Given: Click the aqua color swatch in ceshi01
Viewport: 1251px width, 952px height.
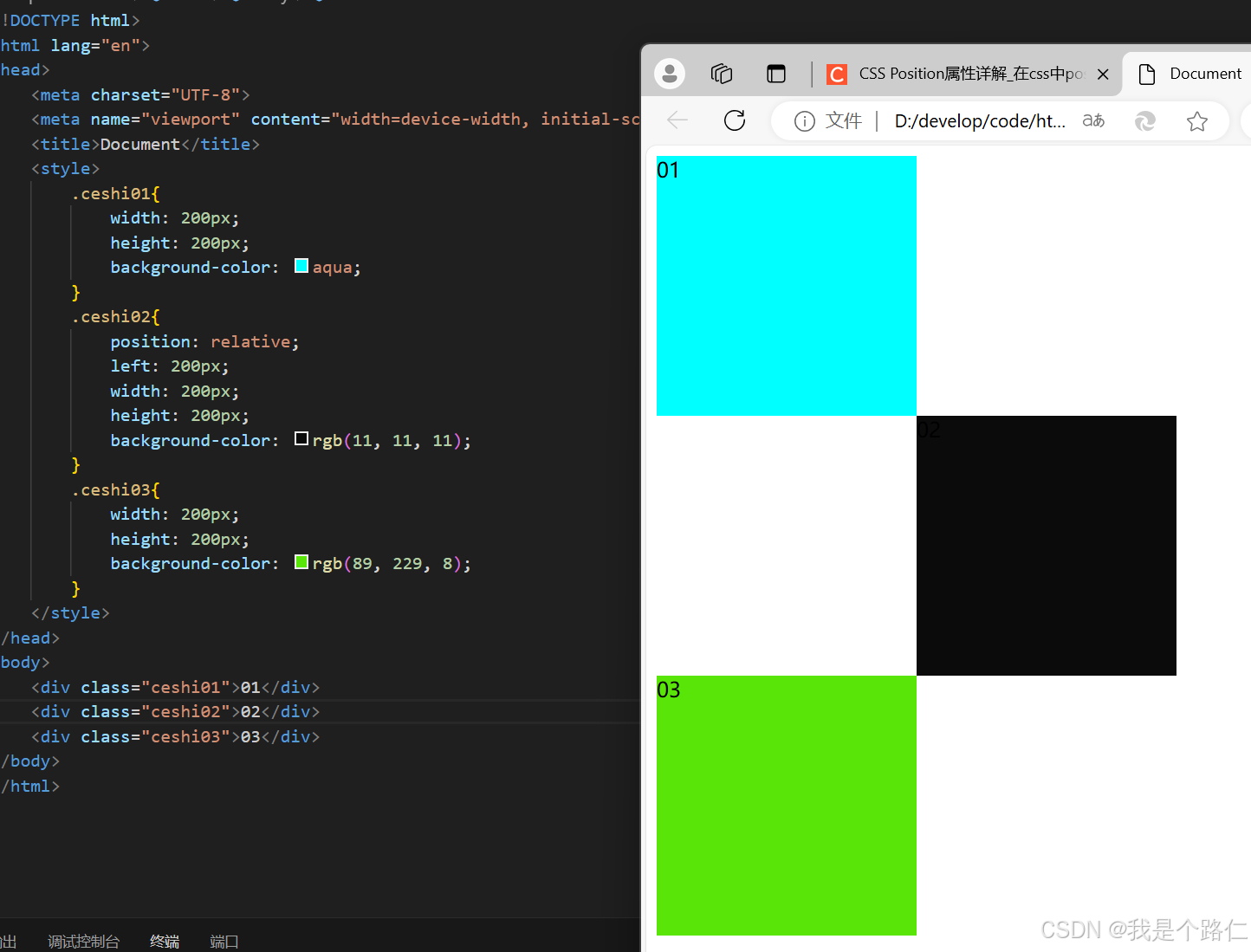Looking at the screenshot, I should point(301,265).
